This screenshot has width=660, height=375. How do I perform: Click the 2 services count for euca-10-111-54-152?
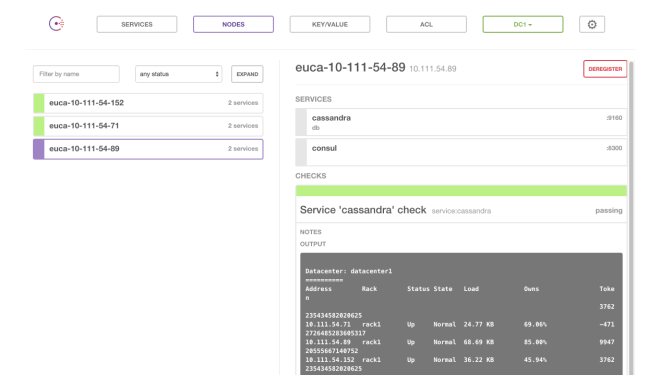click(243, 103)
